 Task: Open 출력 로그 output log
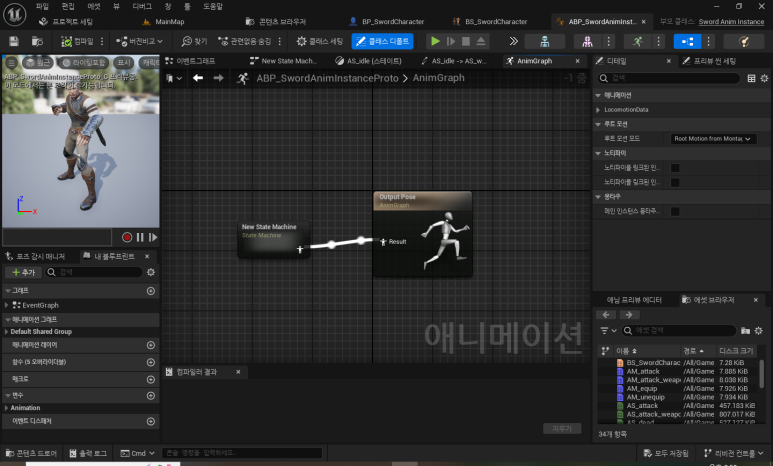(x=88, y=453)
